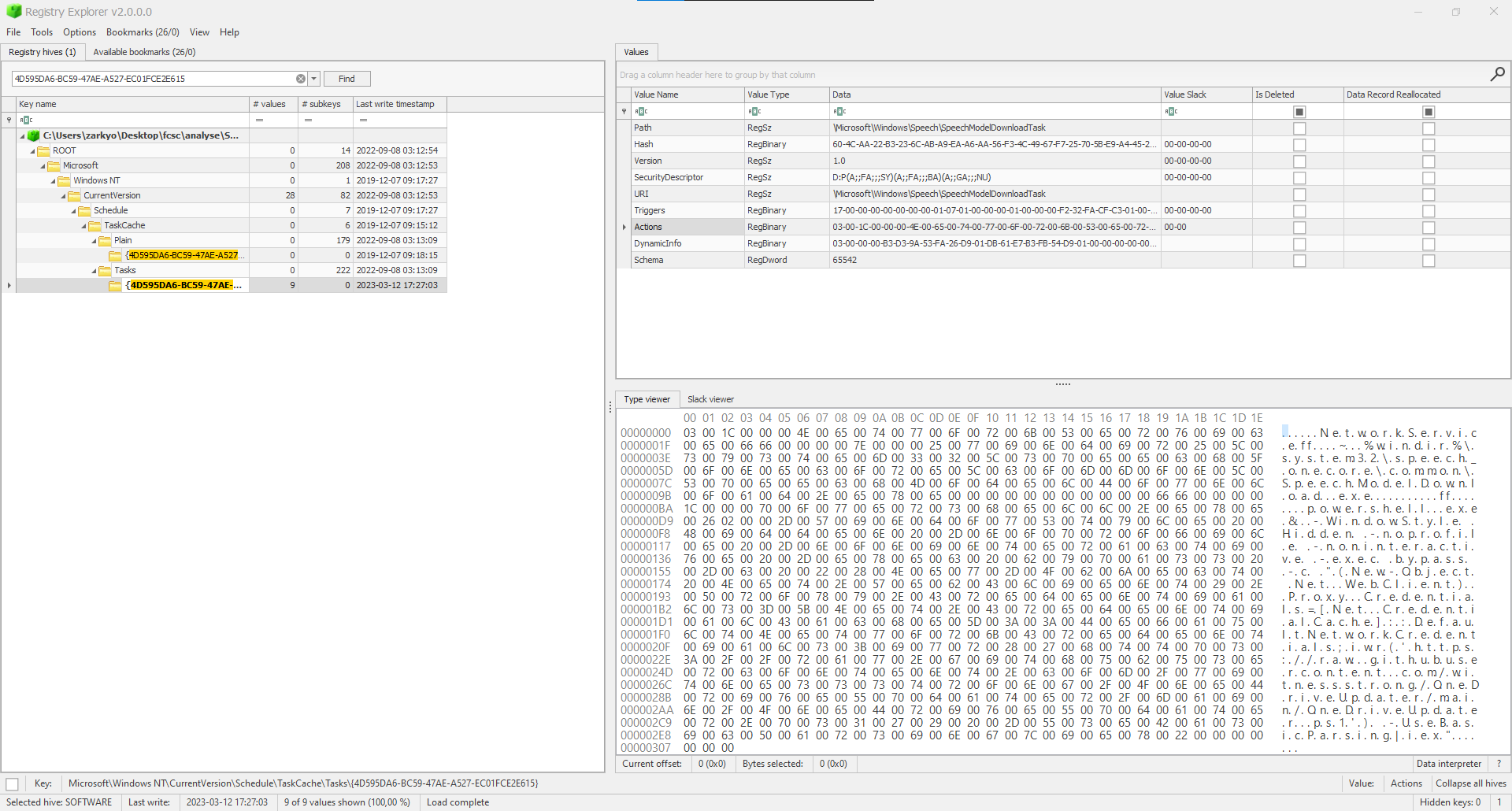Click Collapse all hives
1512x811 pixels.
click(1469, 783)
